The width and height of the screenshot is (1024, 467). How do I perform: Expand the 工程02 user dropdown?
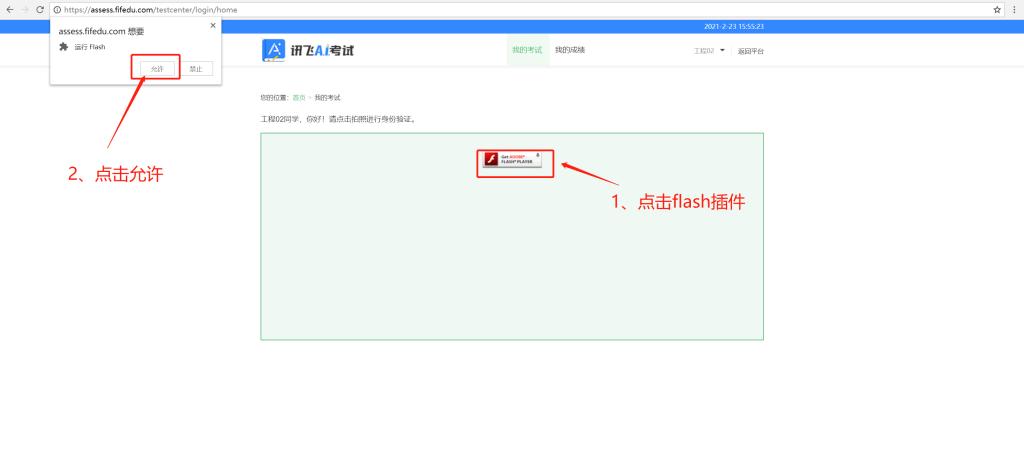(709, 50)
